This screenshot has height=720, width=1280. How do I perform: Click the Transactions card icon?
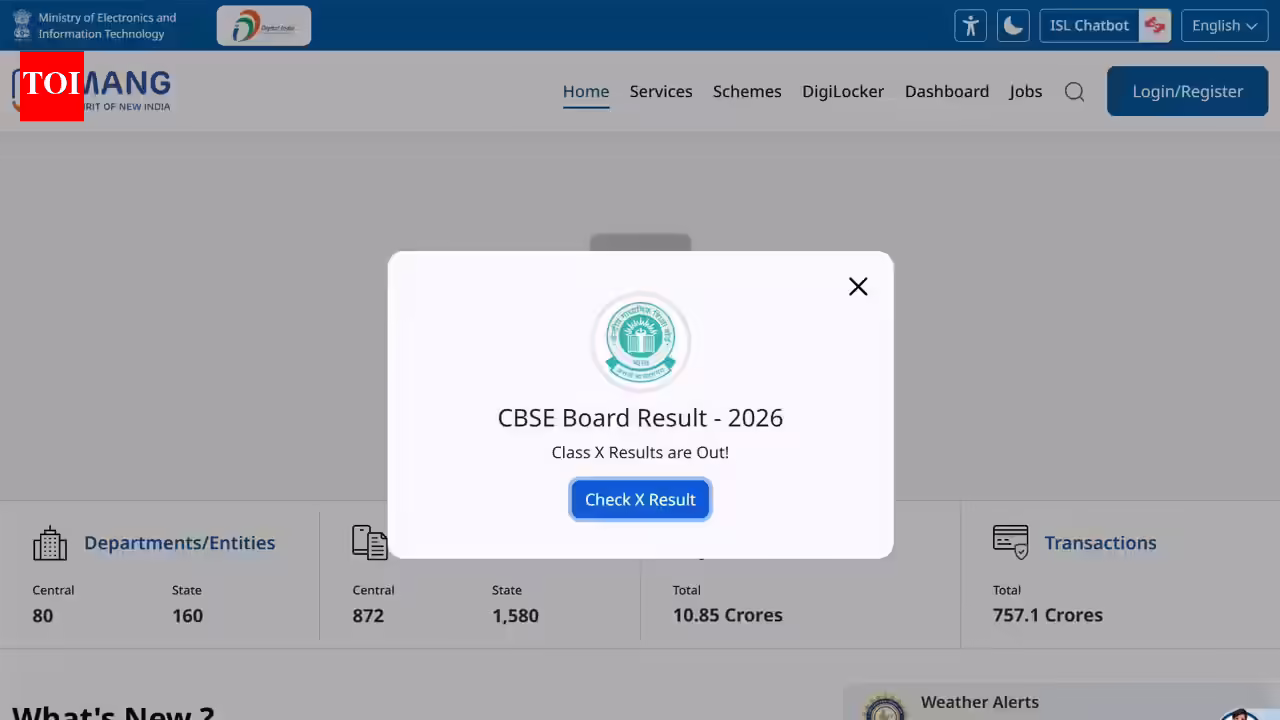click(x=1010, y=542)
